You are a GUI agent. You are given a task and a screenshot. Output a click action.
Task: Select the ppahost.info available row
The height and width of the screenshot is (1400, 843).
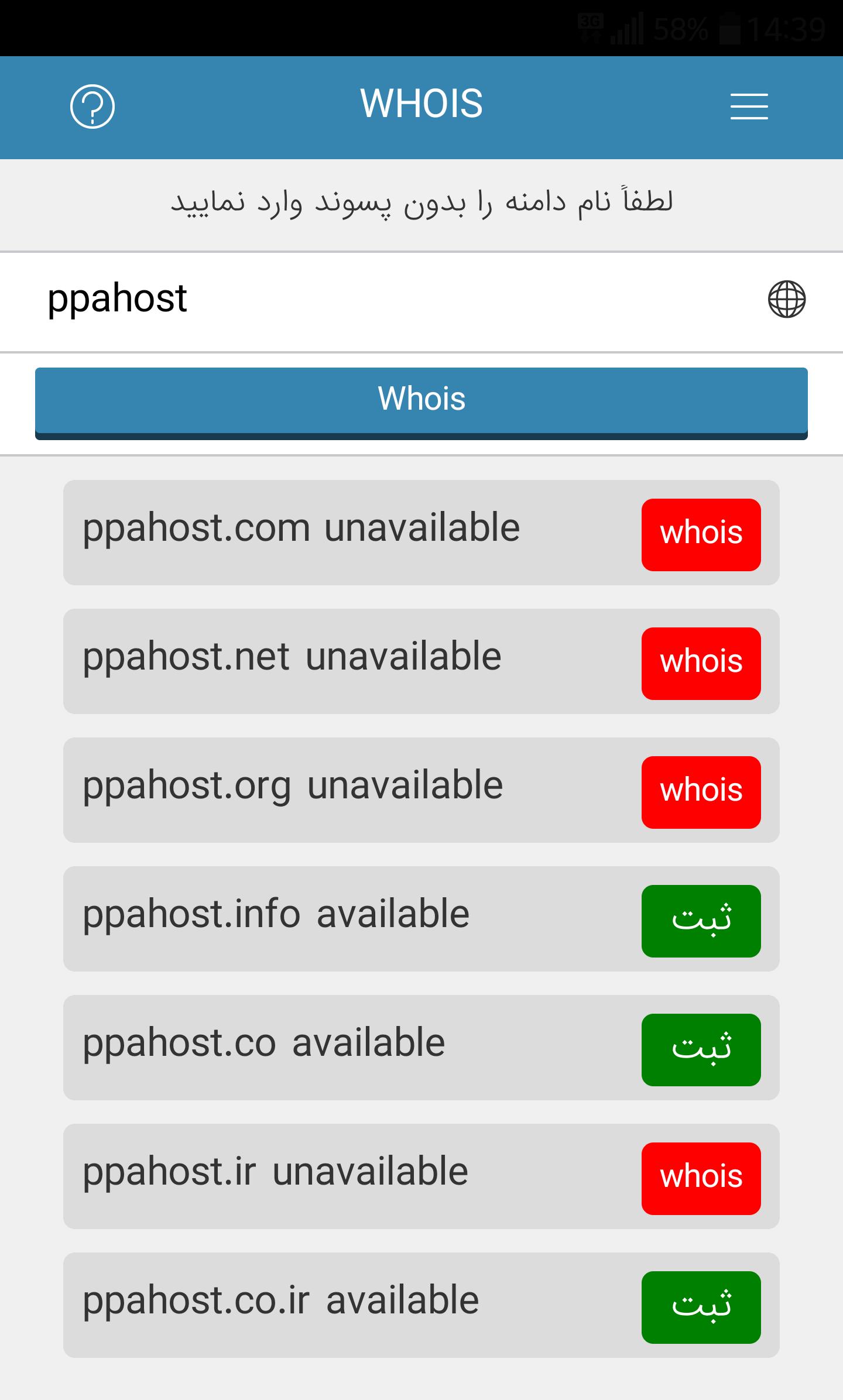click(421, 919)
